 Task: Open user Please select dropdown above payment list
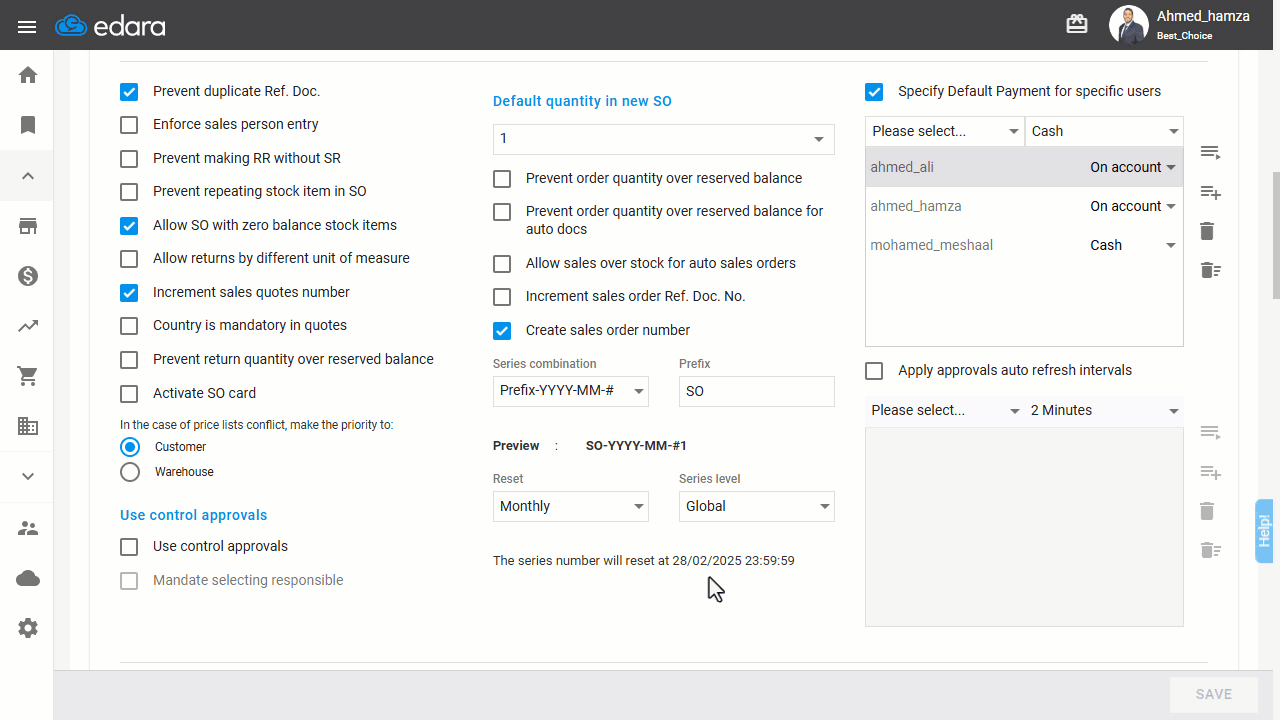(x=945, y=131)
